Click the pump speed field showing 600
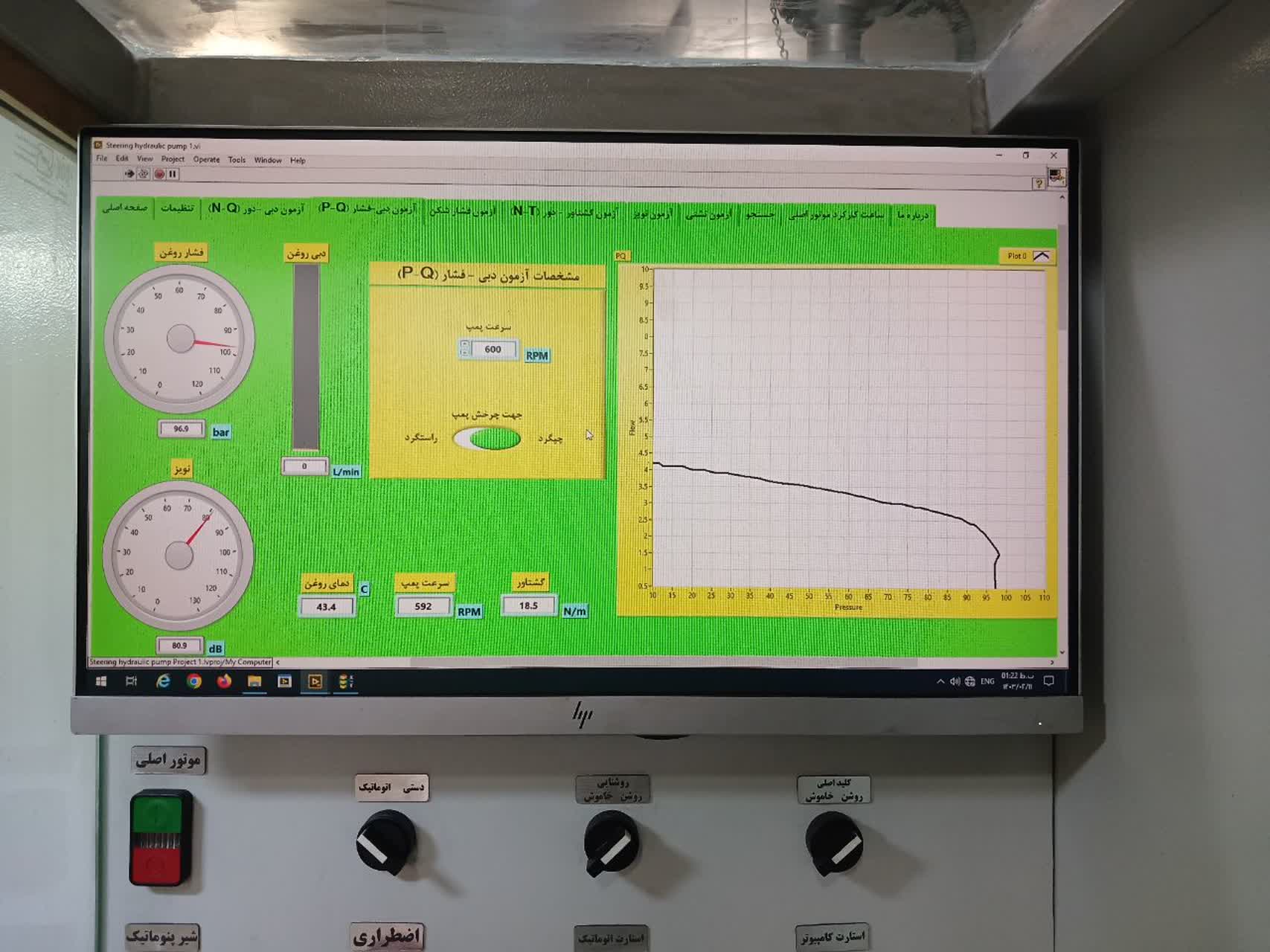This screenshot has width=1270, height=952. point(493,349)
